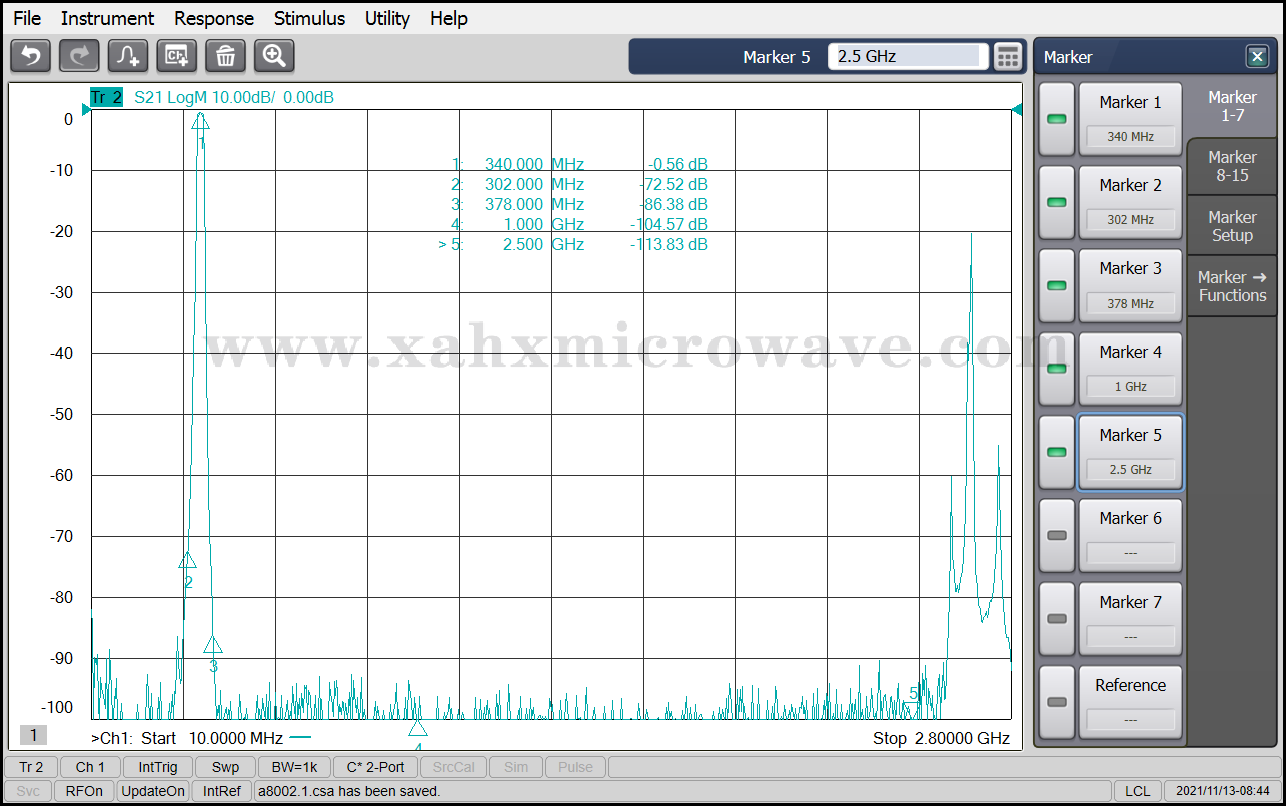The height and width of the screenshot is (806, 1286).
Task: Click marker 1 readout -0.56 dB
Action: click(678, 164)
